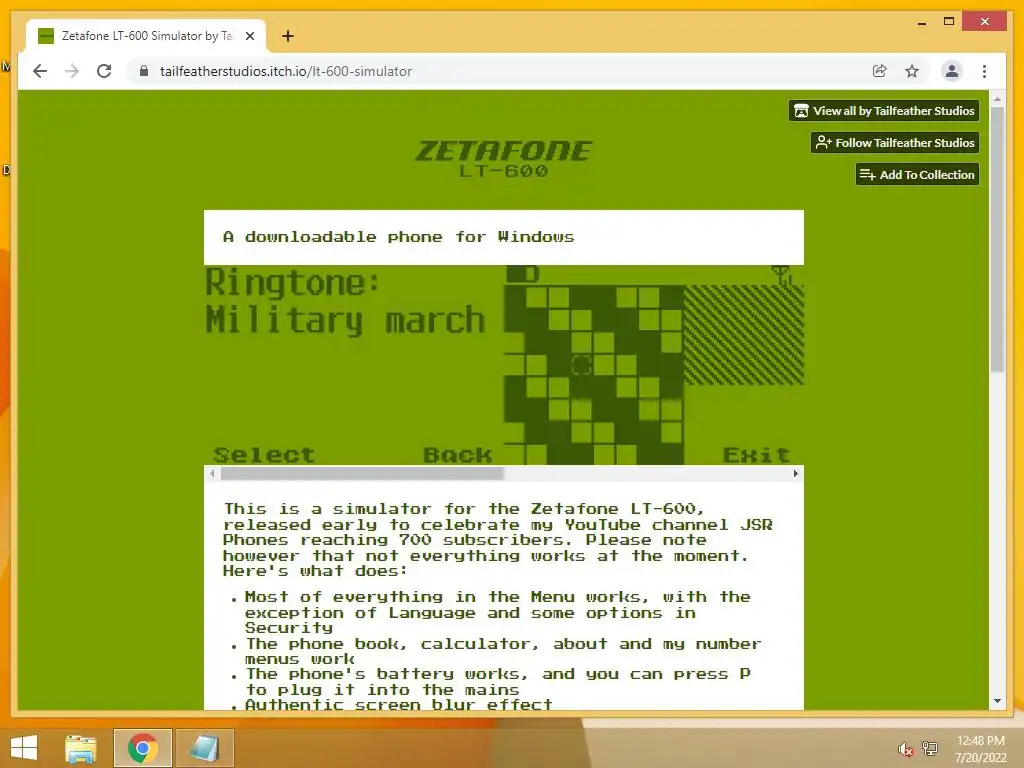Image resolution: width=1024 pixels, height=768 pixels.
Task: Click the 'This is a simulator for the Zetafone' paragraph
Action: 498,540
